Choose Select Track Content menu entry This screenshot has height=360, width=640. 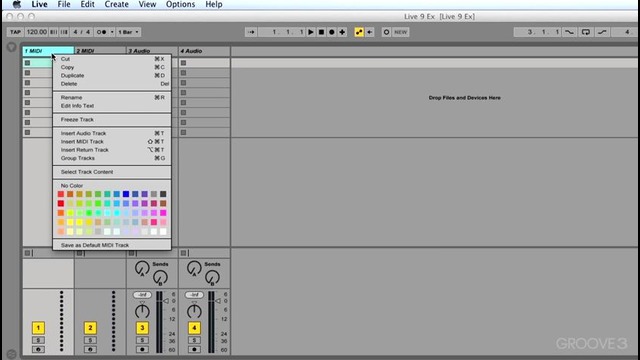pos(112,172)
